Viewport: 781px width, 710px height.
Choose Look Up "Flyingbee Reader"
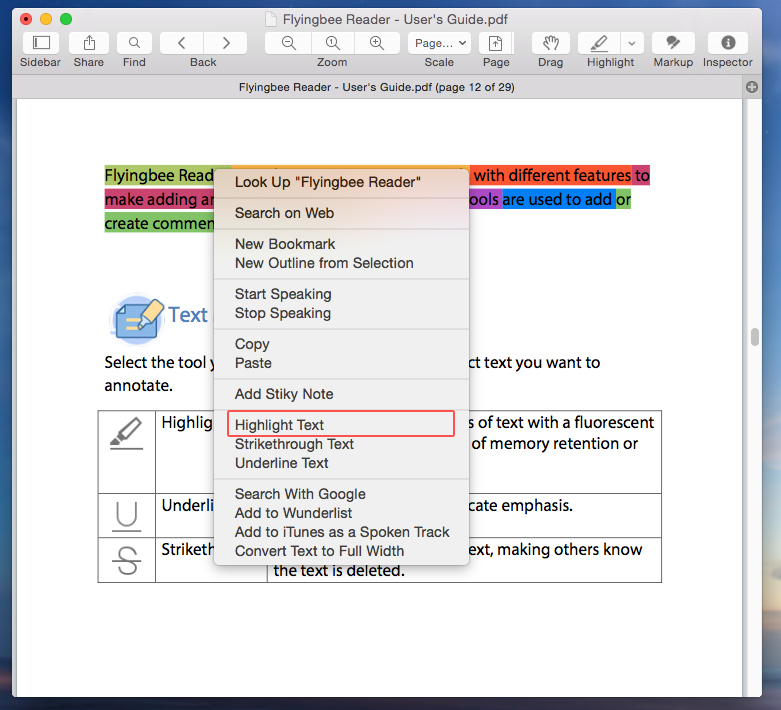click(341, 182)
